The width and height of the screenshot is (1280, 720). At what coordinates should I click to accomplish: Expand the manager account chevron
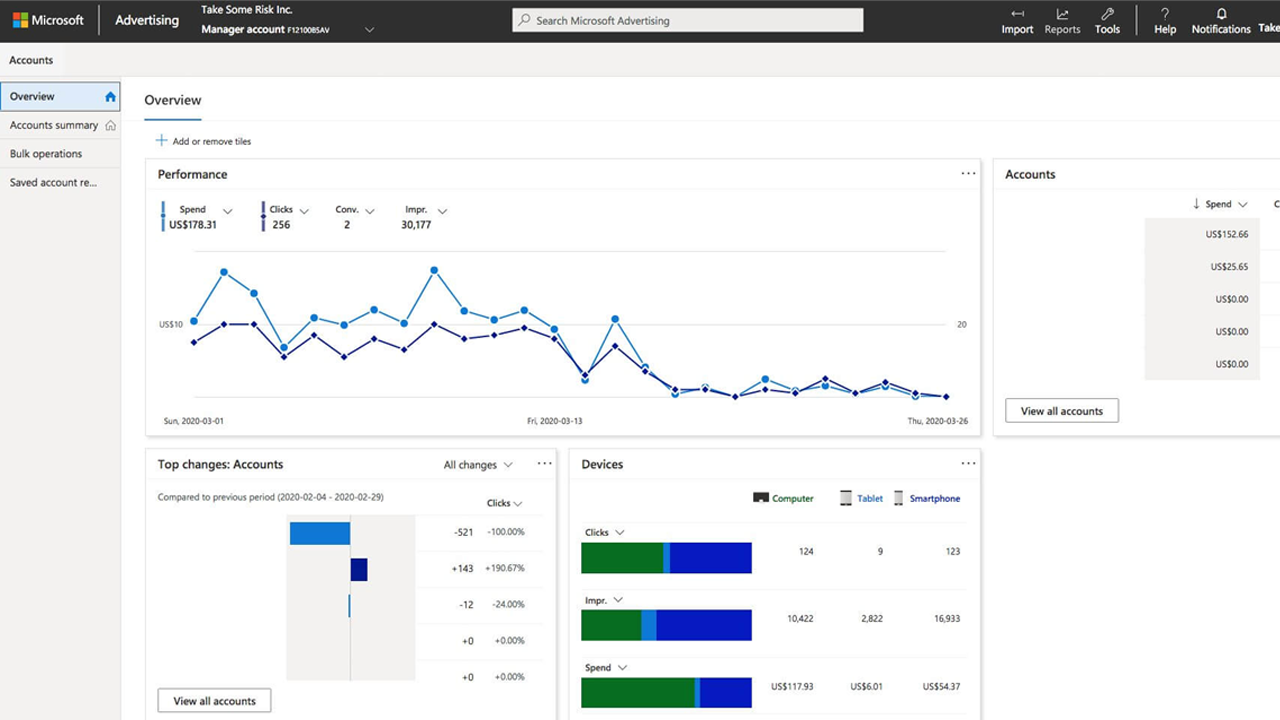click(x=369, y=30)
